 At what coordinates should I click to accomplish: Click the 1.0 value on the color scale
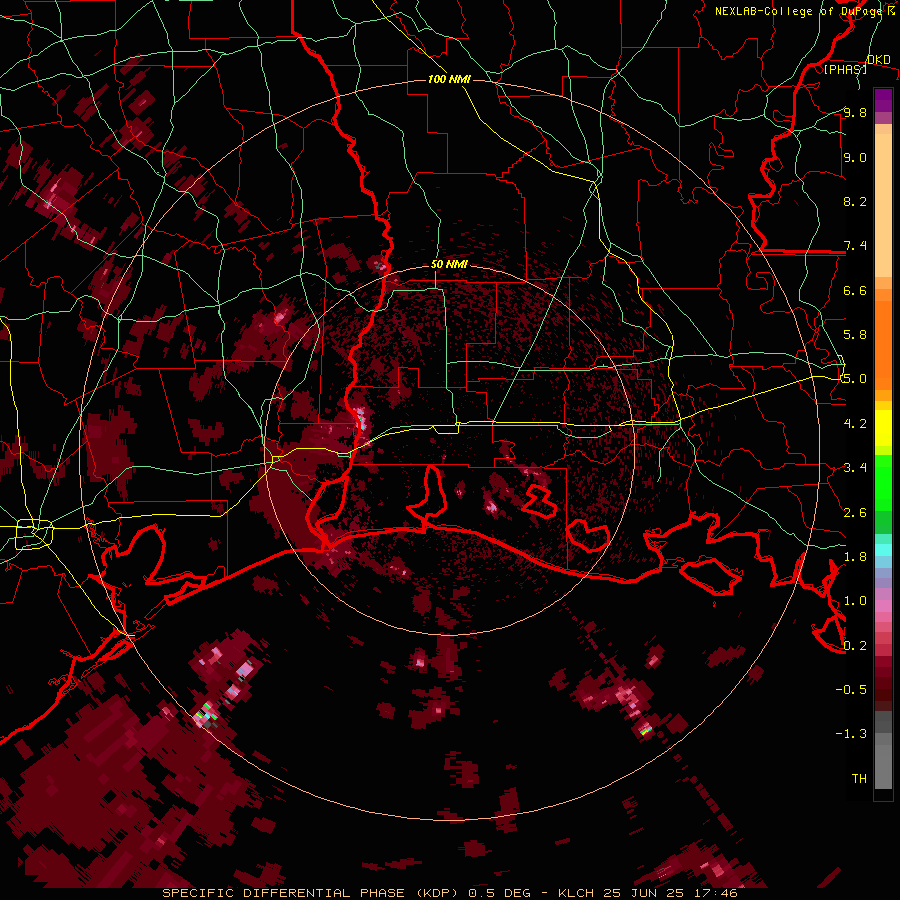pos(855,601)
